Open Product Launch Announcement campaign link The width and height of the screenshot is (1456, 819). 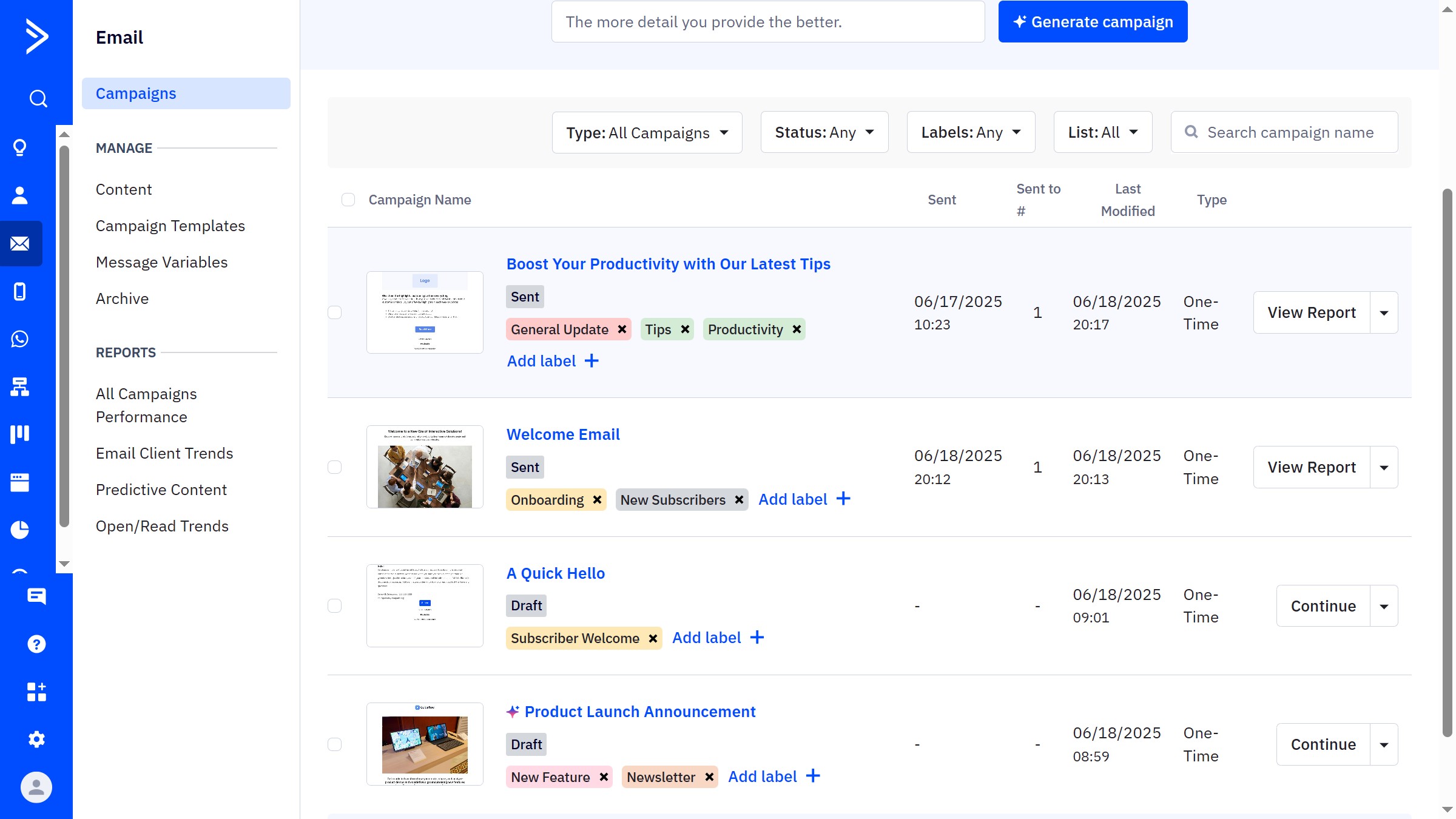coord(639,712)
